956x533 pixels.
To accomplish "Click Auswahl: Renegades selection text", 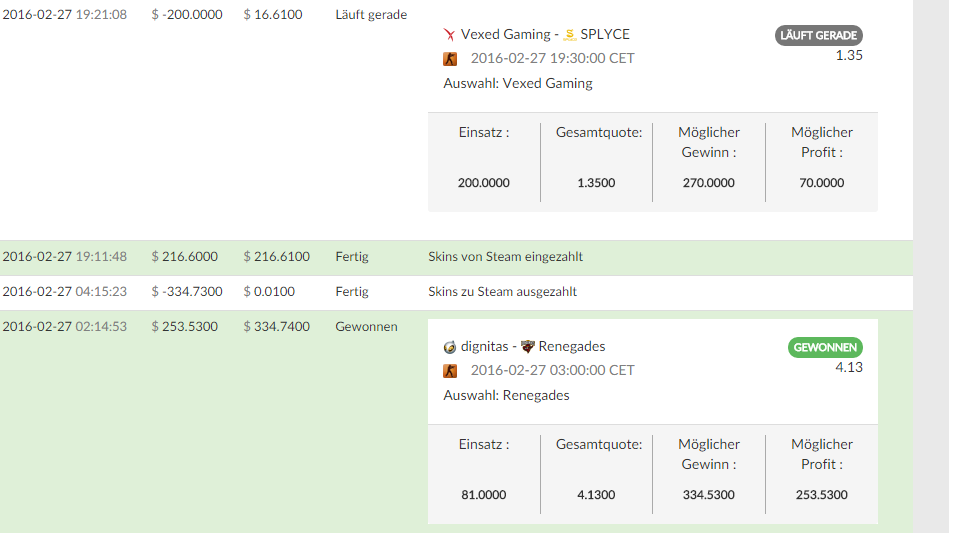I will tap(506, 395).
